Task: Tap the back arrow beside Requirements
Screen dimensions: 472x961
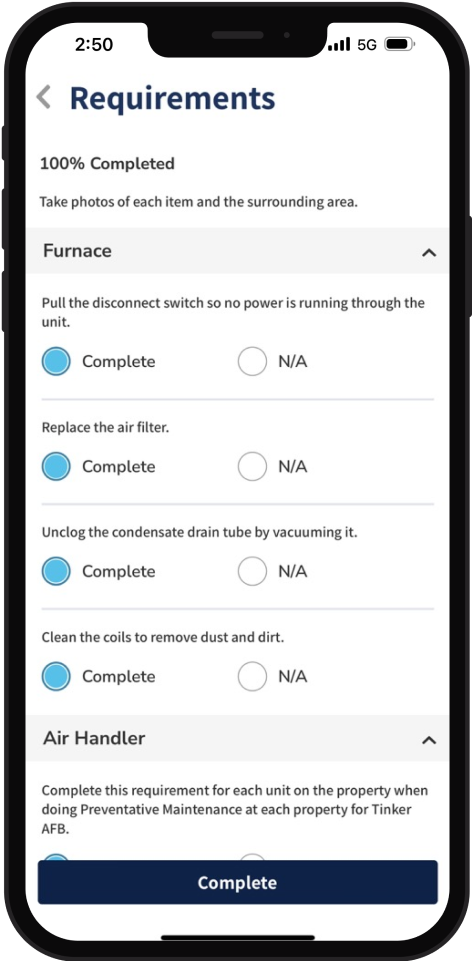Action: pos(43,97)
